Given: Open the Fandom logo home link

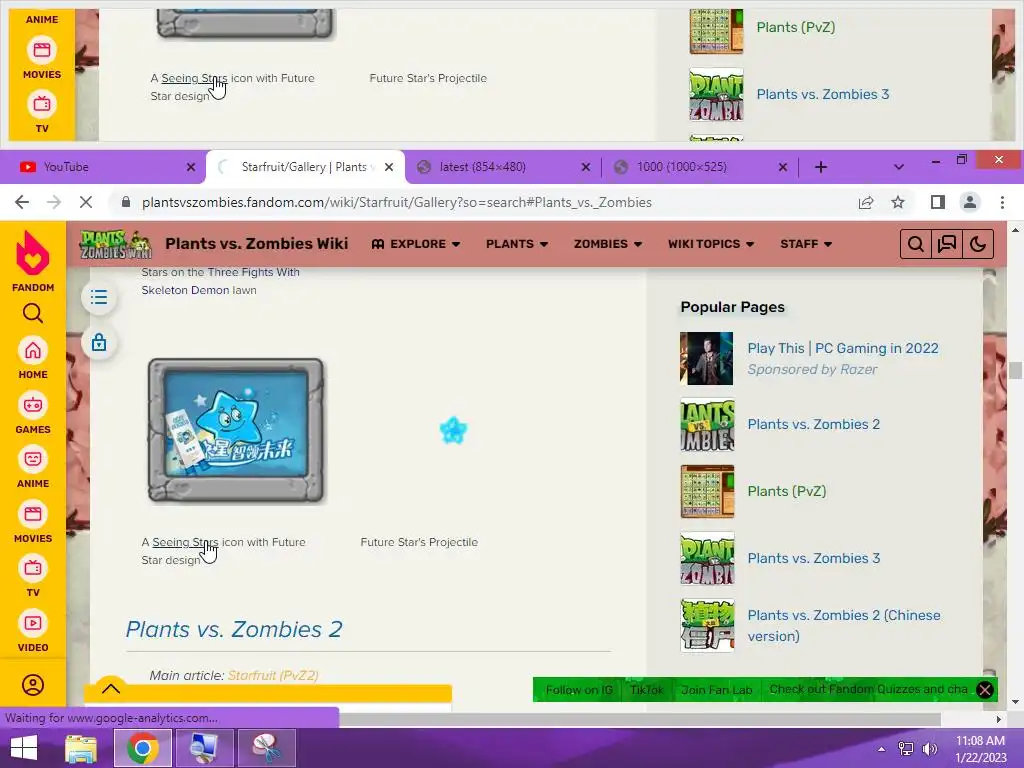Looking at the screenshot, I should pos(33,261).
